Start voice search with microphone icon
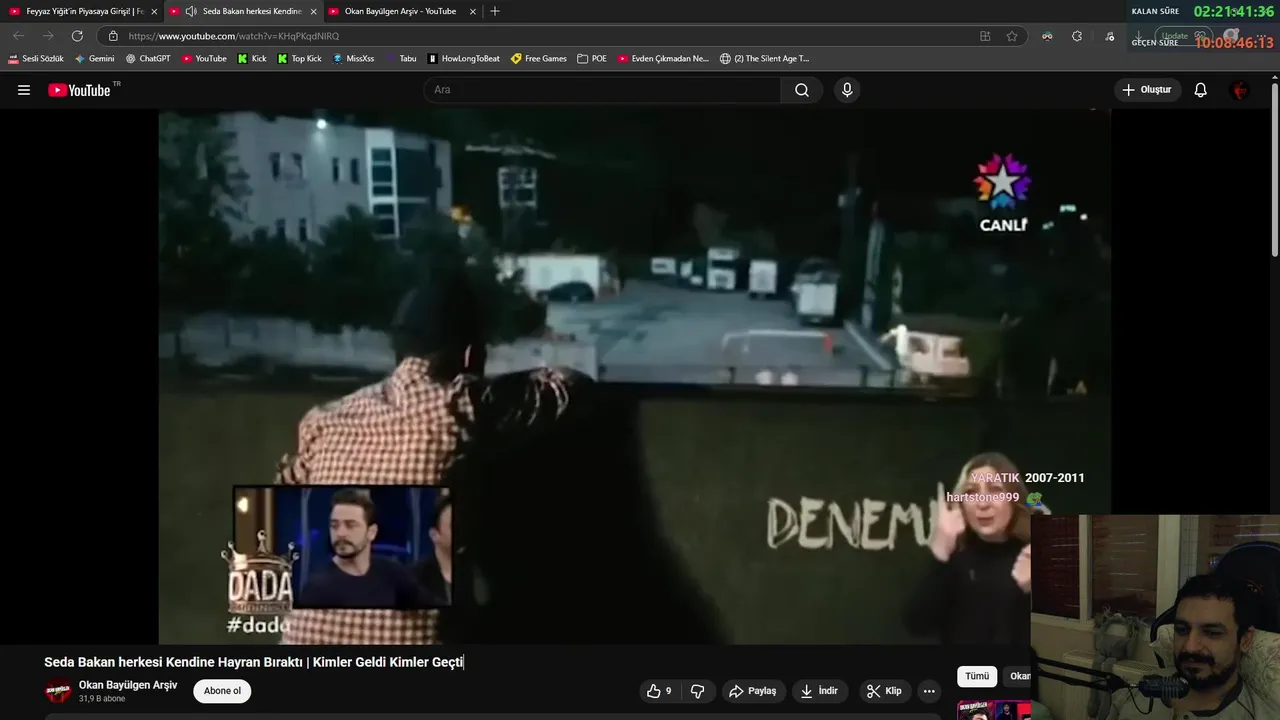1280x720 pixels. coord(847,90)
